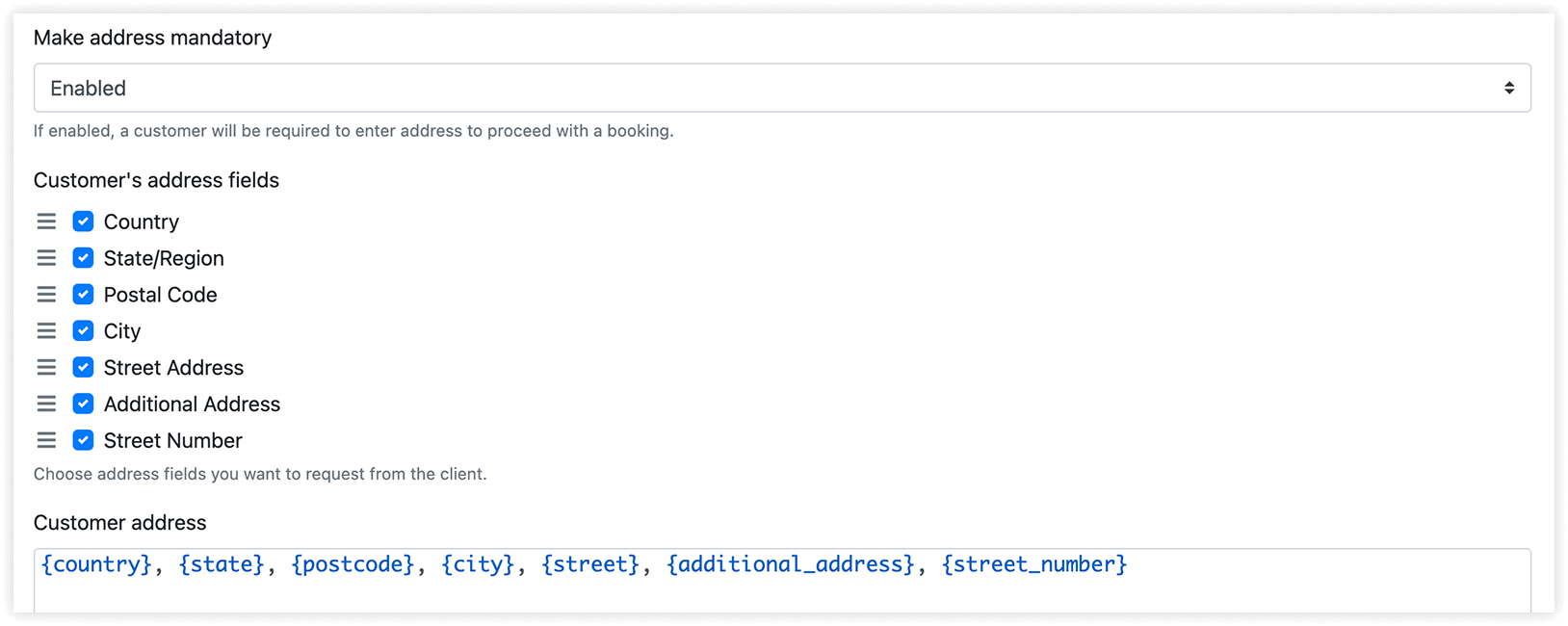Click the drag handle beside Street Address

click(46, 368)
